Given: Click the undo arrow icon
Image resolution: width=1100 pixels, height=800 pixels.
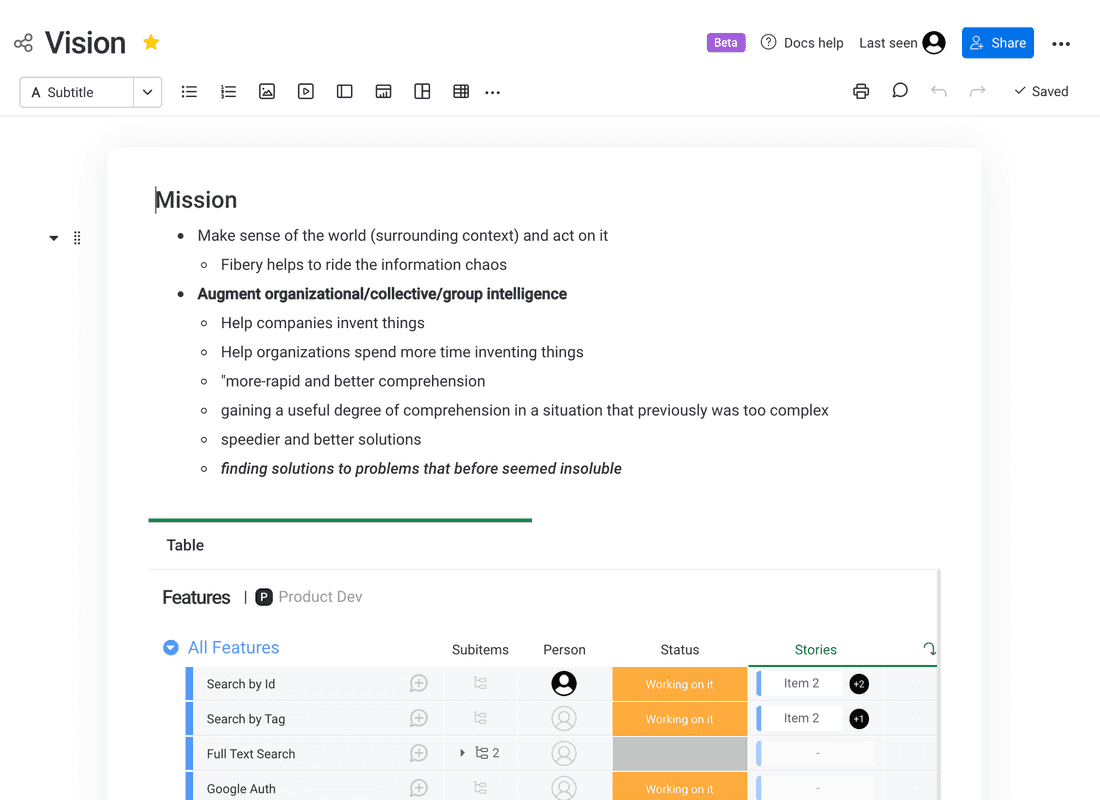Looking at the screenshot, I should coord(938,92).
